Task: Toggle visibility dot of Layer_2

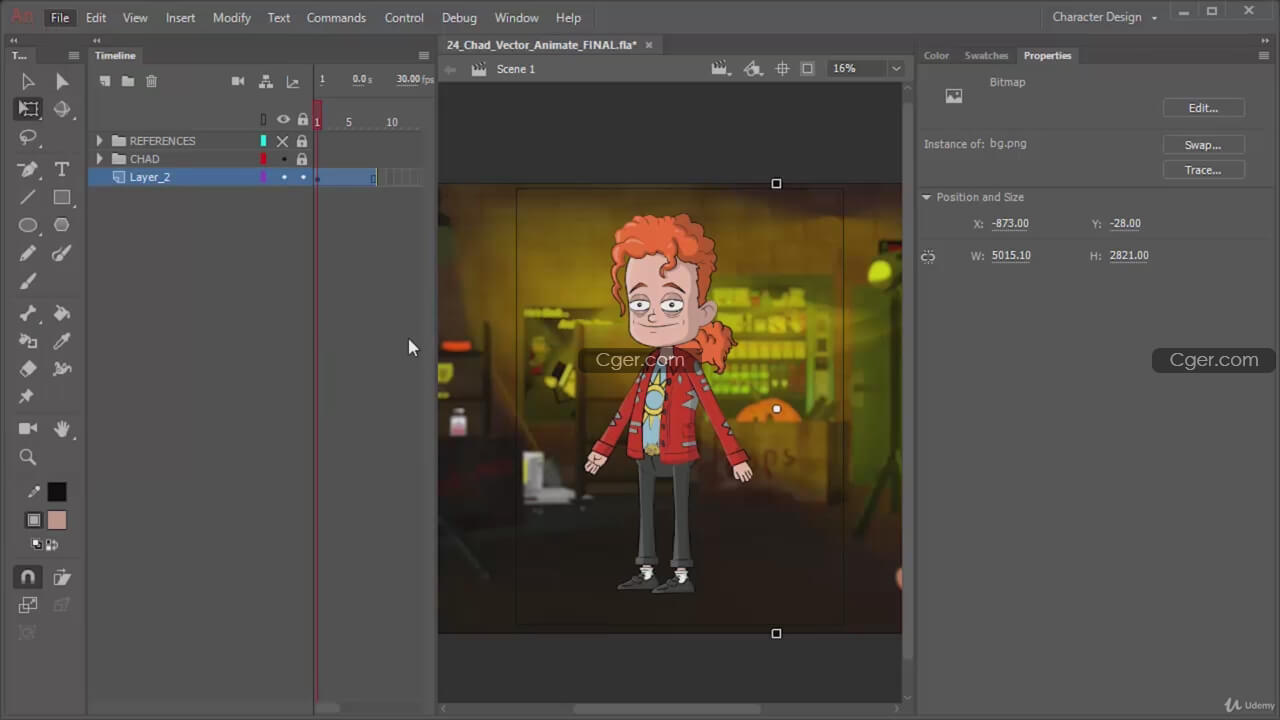Action: (x=283, y=177)
